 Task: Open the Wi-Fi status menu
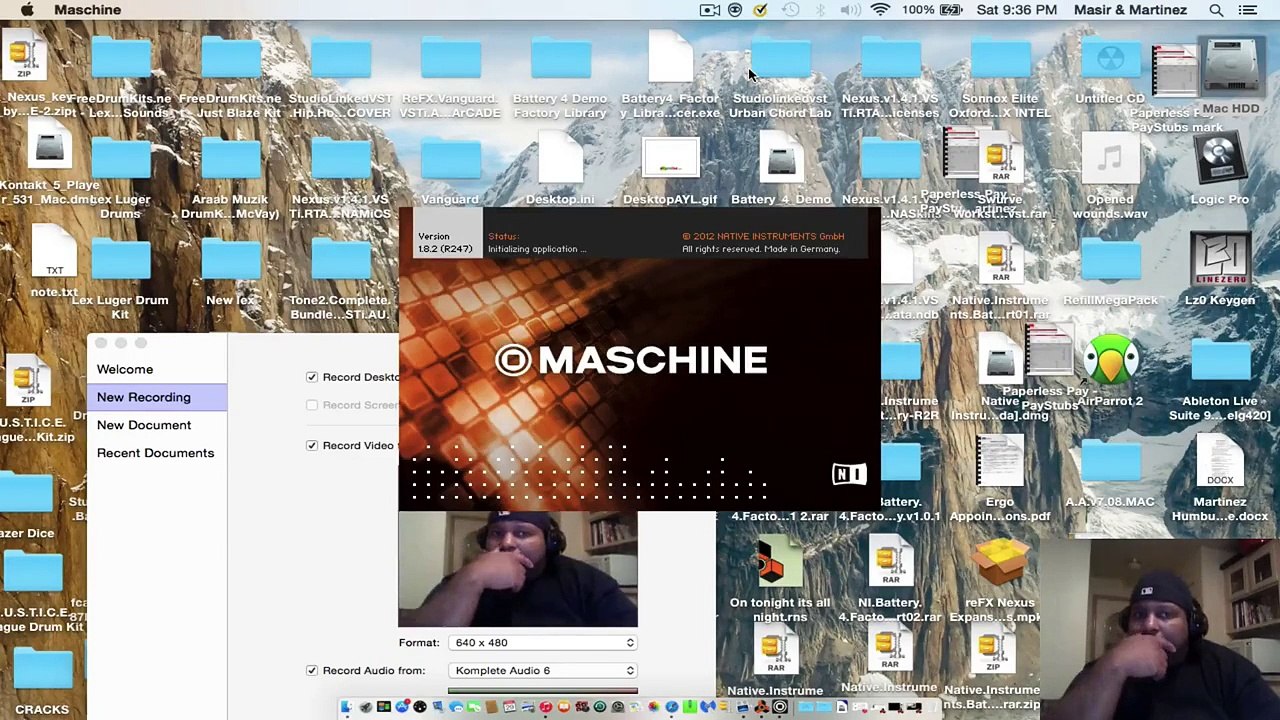[880, 10]
